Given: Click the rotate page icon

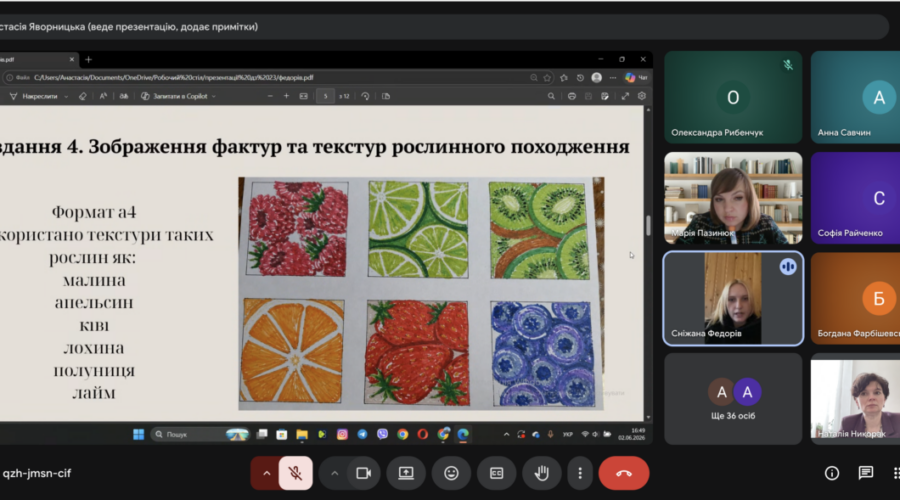Looking at the screenshot, I should (x=365, y=96).
